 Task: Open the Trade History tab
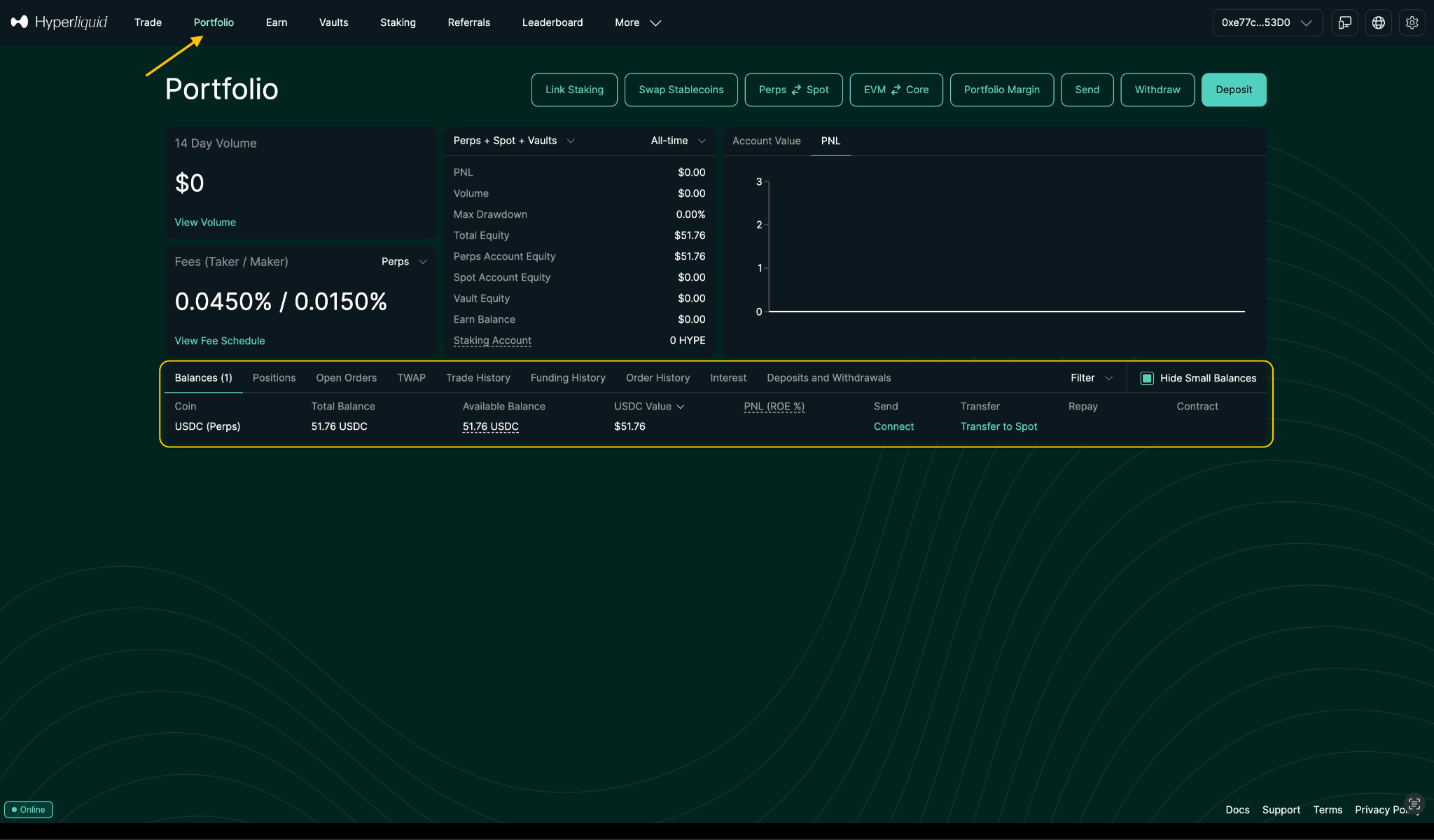point(478,378)
